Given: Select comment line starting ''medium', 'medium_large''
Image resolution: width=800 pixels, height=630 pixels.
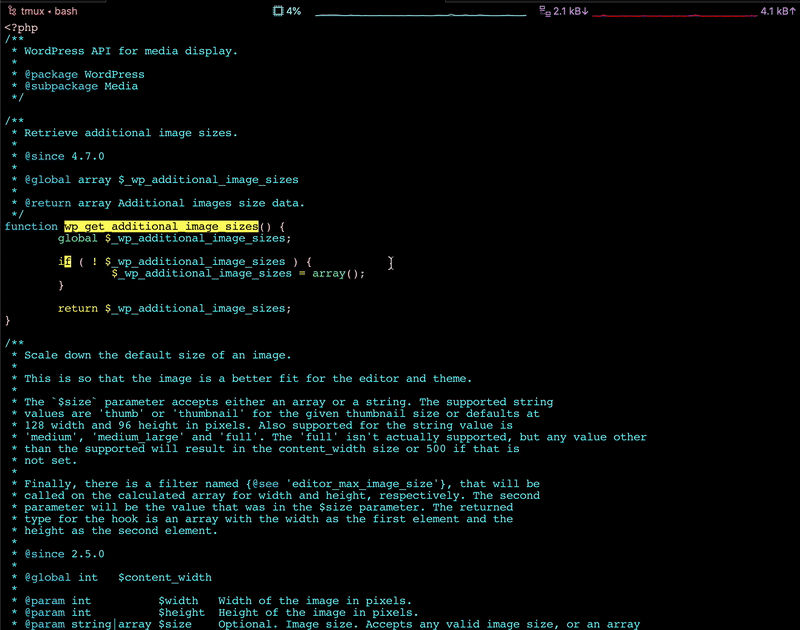Looking at the screenshot, I should click(x=335, y=438).
